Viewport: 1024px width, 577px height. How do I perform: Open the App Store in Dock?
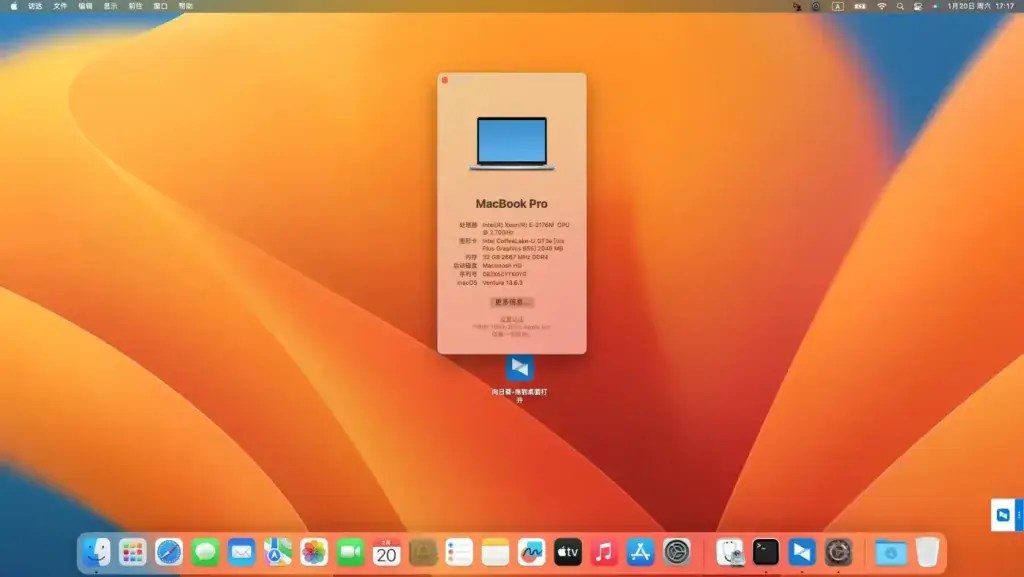click(640, 552)
